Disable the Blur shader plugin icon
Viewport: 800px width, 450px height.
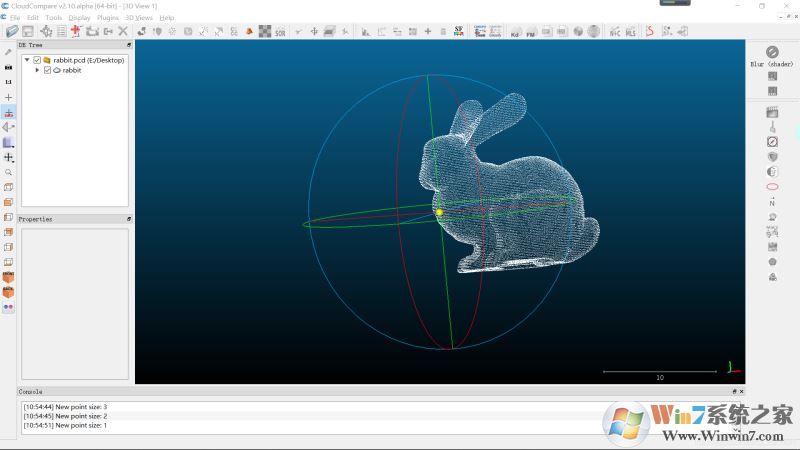tap(772, 52)
